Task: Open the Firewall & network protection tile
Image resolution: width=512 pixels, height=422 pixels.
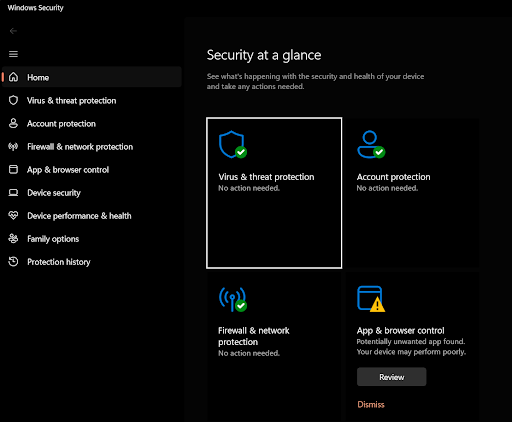Action: pos(274,347)
